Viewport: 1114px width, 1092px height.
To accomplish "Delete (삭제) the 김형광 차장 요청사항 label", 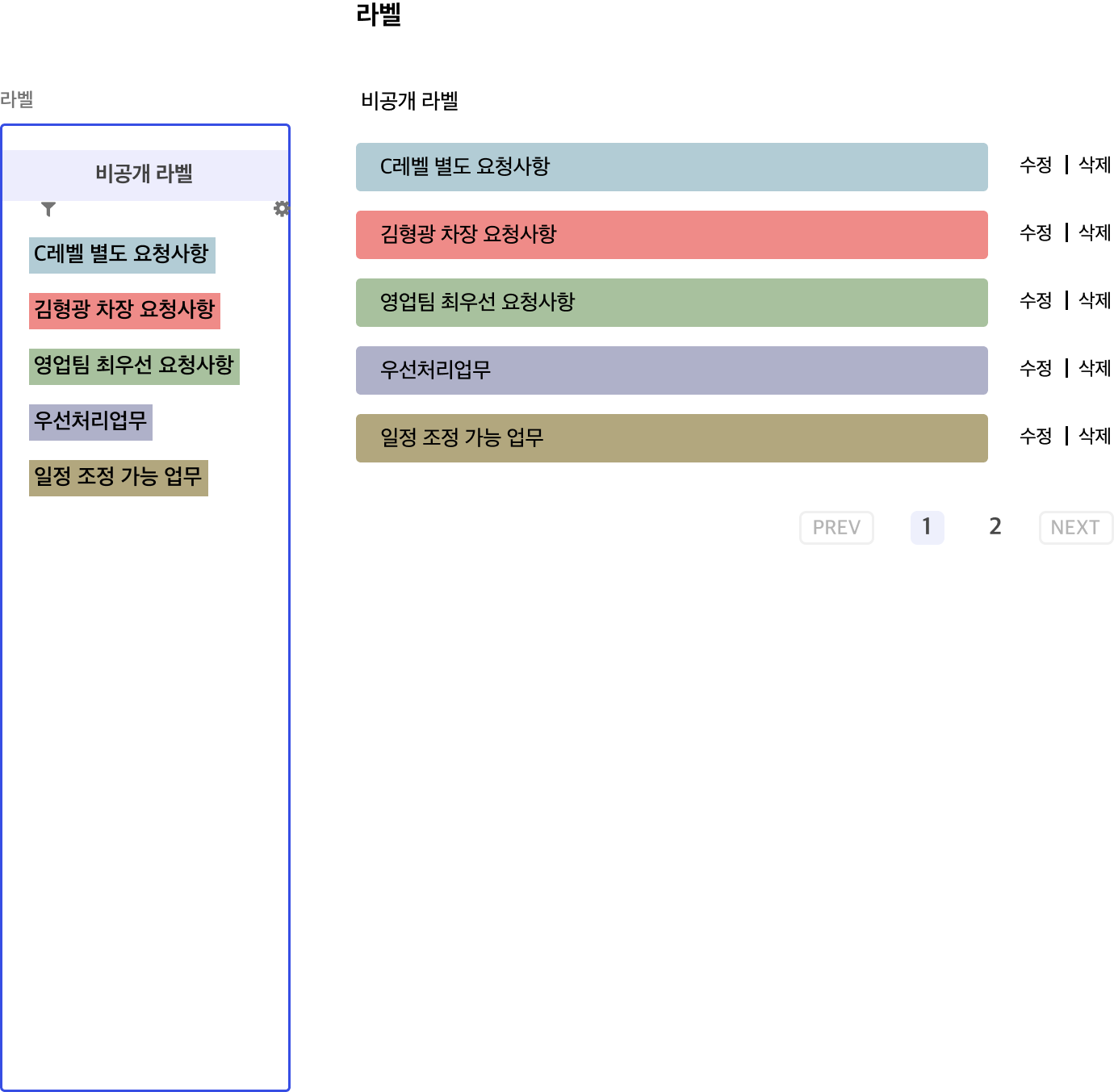I will [x=1095, y=233].
